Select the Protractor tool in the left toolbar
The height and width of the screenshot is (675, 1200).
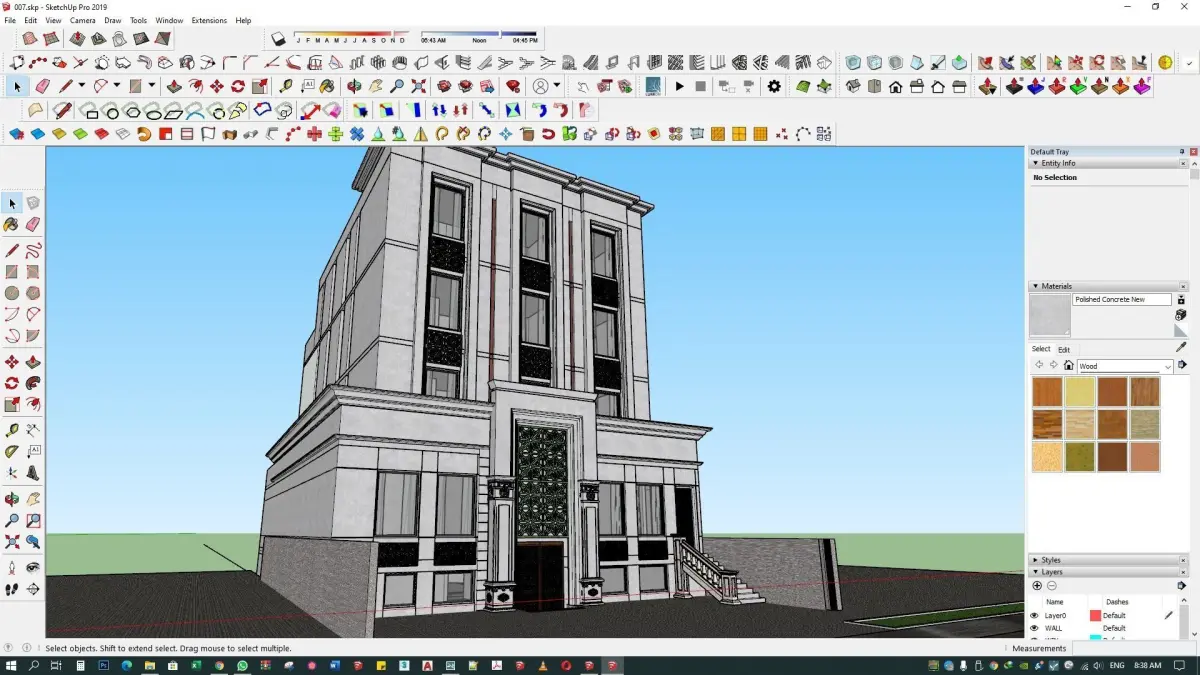click(12, 452)
